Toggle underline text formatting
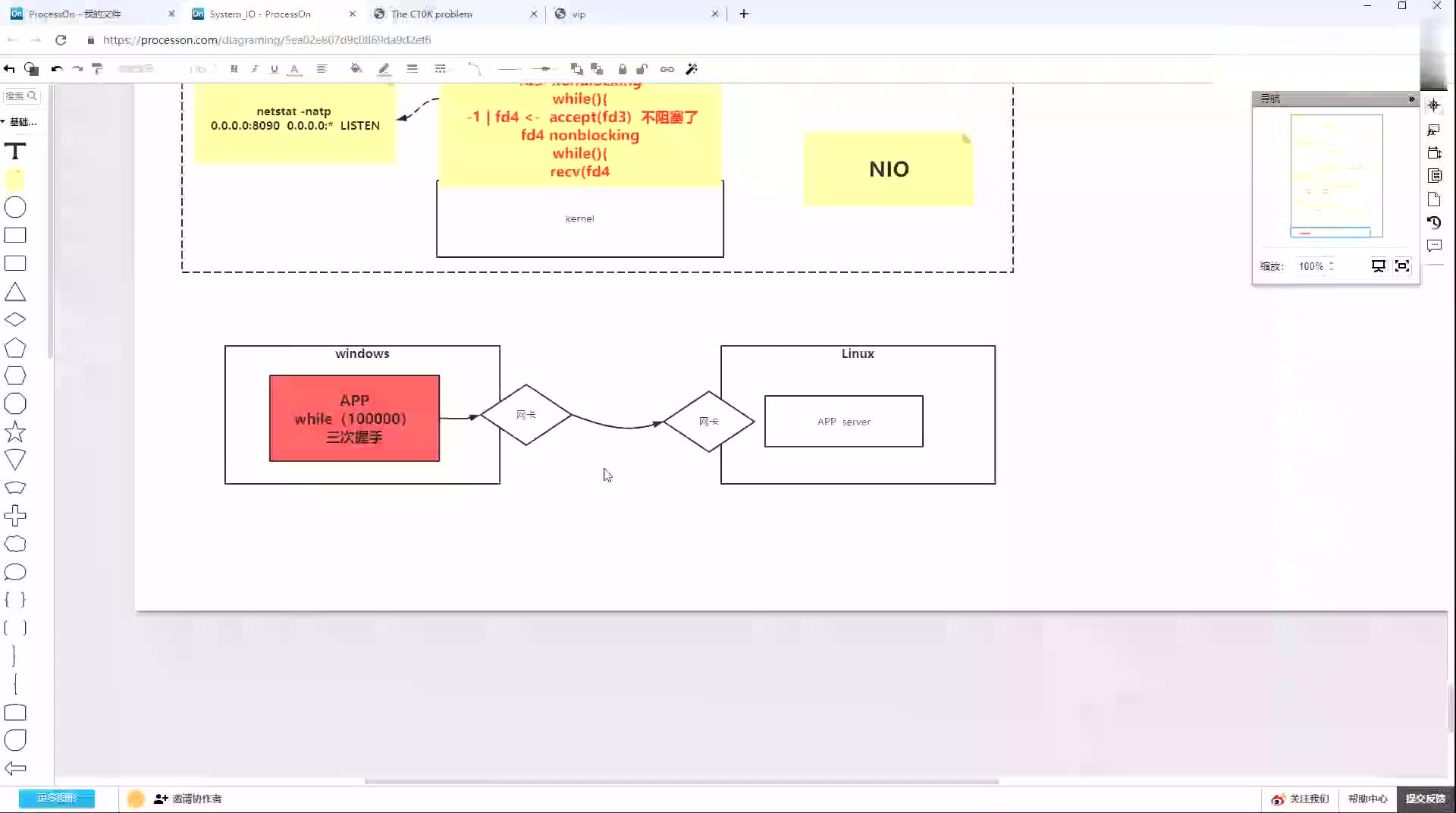 [x=275, y=69]
